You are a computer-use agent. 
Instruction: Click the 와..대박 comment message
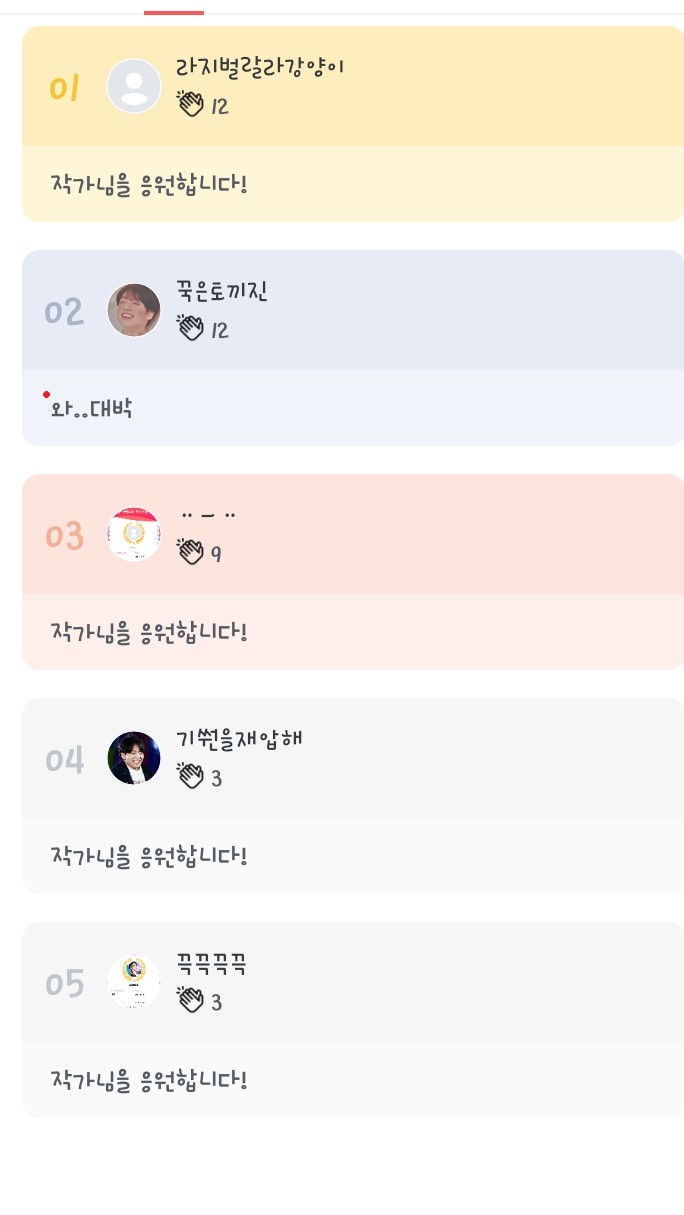[91, 408]
